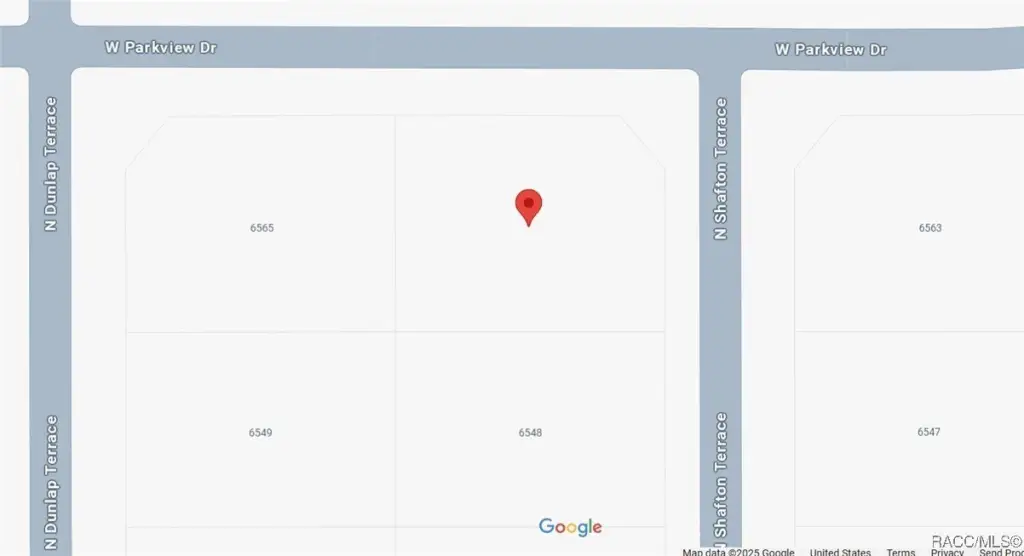This screenshot has height=556, width=1024.
Task: Open the Terms link
Action: click(900, 552)
